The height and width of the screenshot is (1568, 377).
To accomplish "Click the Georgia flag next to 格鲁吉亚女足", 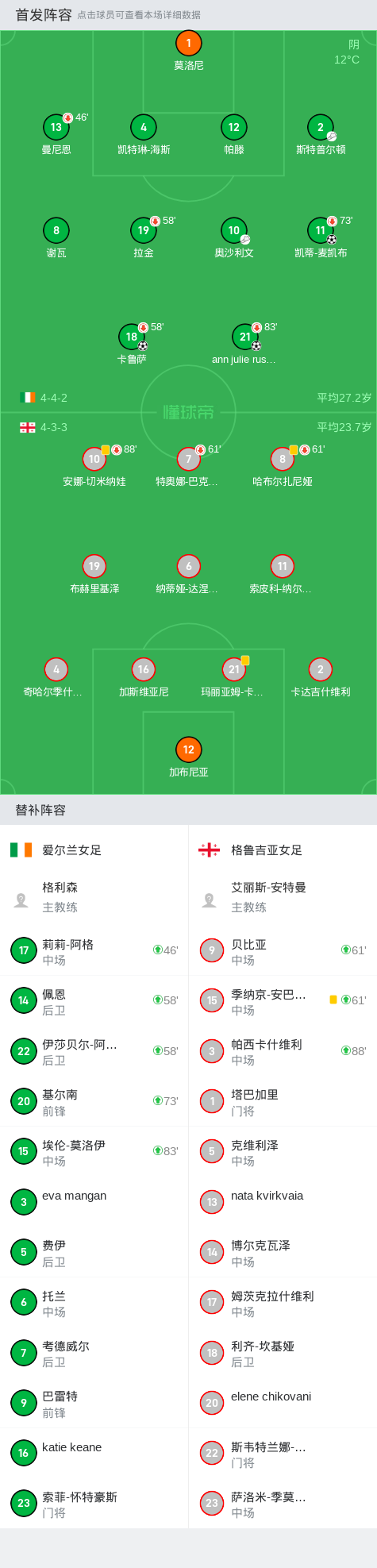I will pos(209,849).
